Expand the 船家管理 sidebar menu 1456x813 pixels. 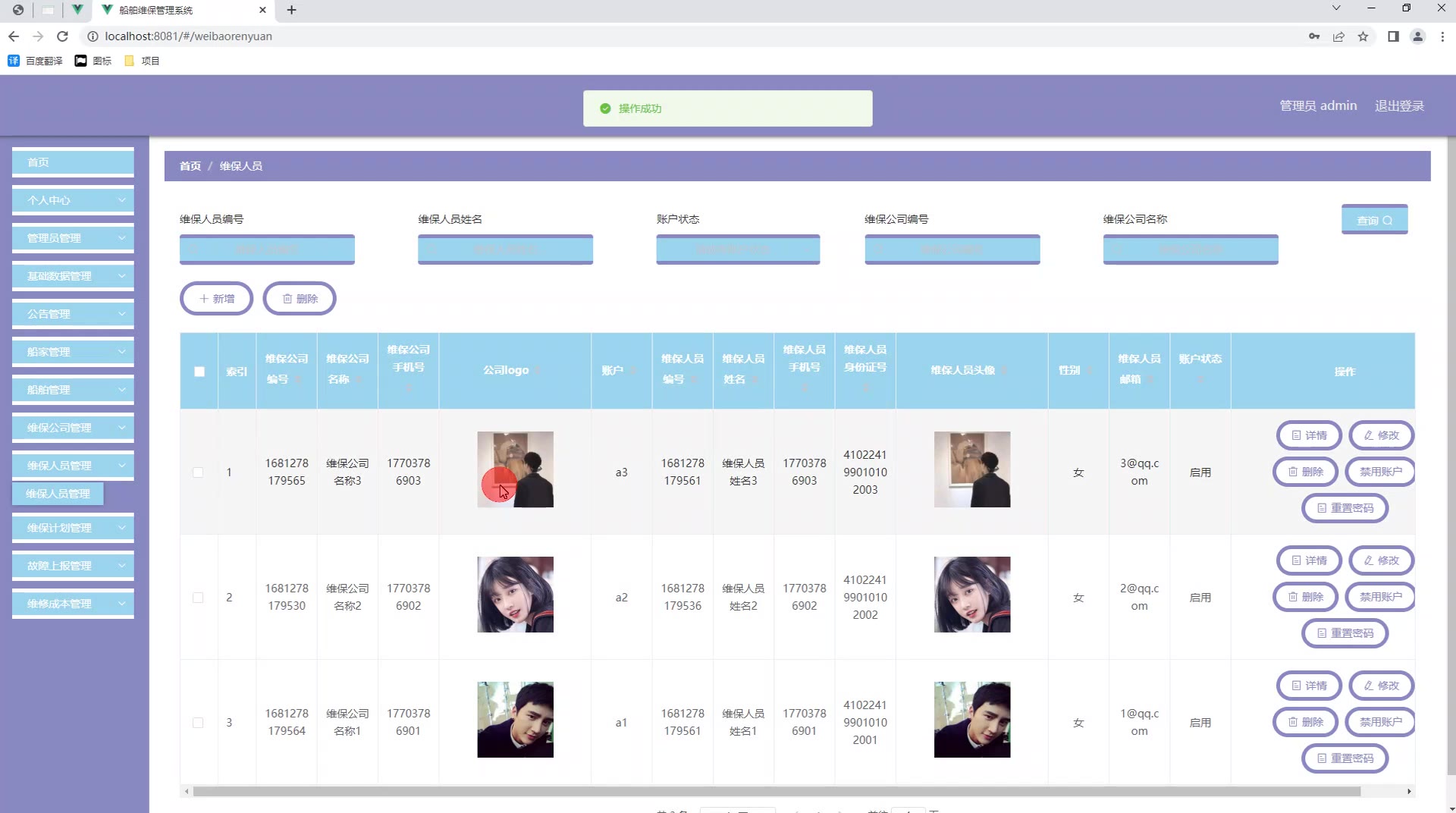[x=73, y=352]
